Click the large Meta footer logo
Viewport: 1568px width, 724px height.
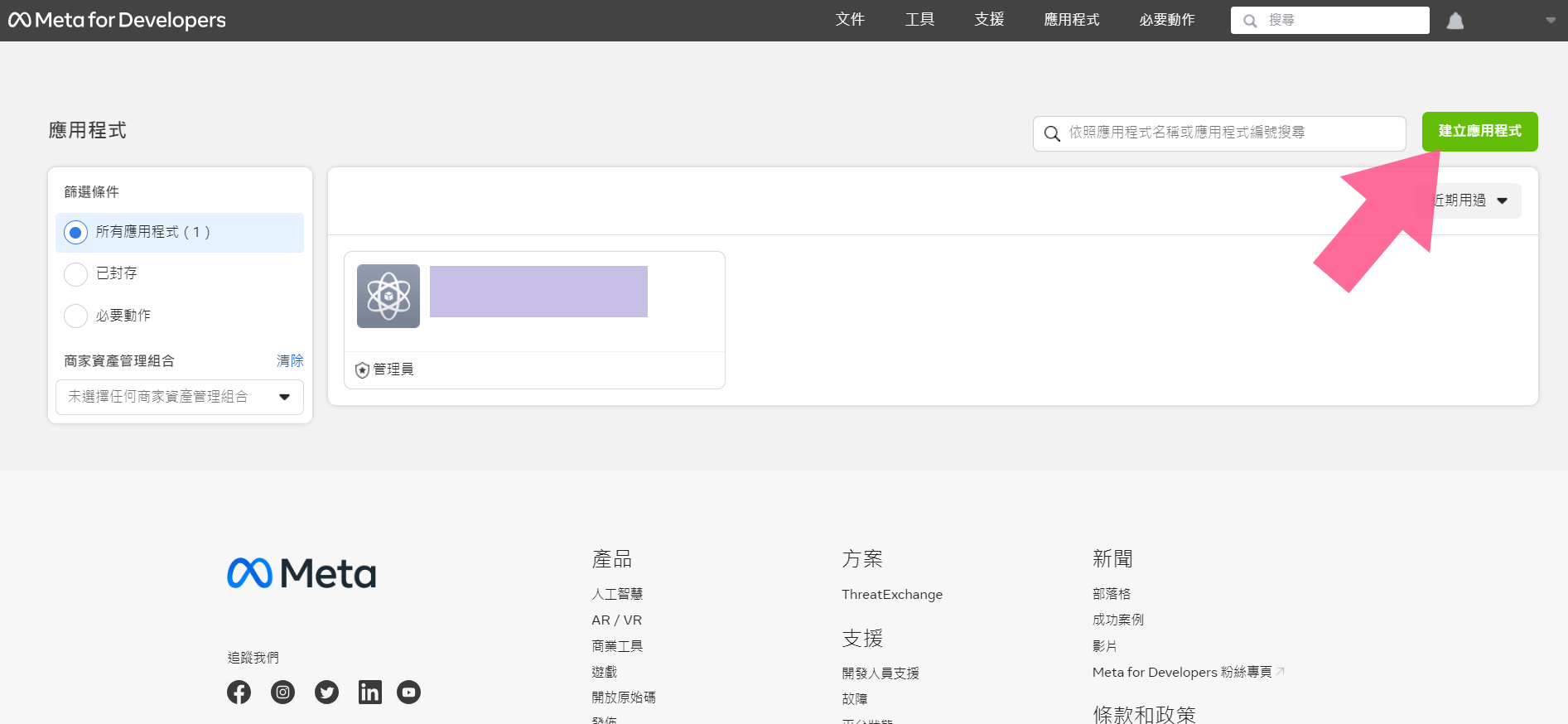pos(302,573)
